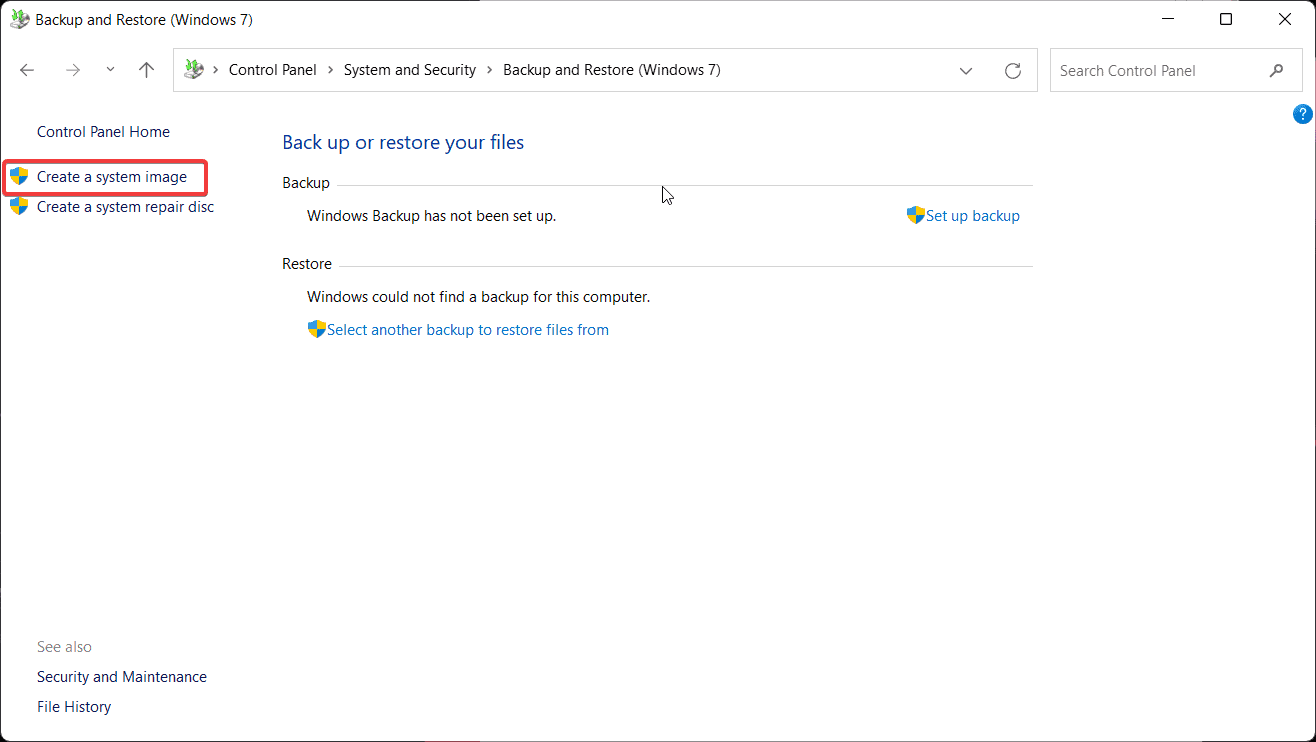Click the Back navigation arrow
The width and height of the screenshot is (1316, 742).
[27, 70]
